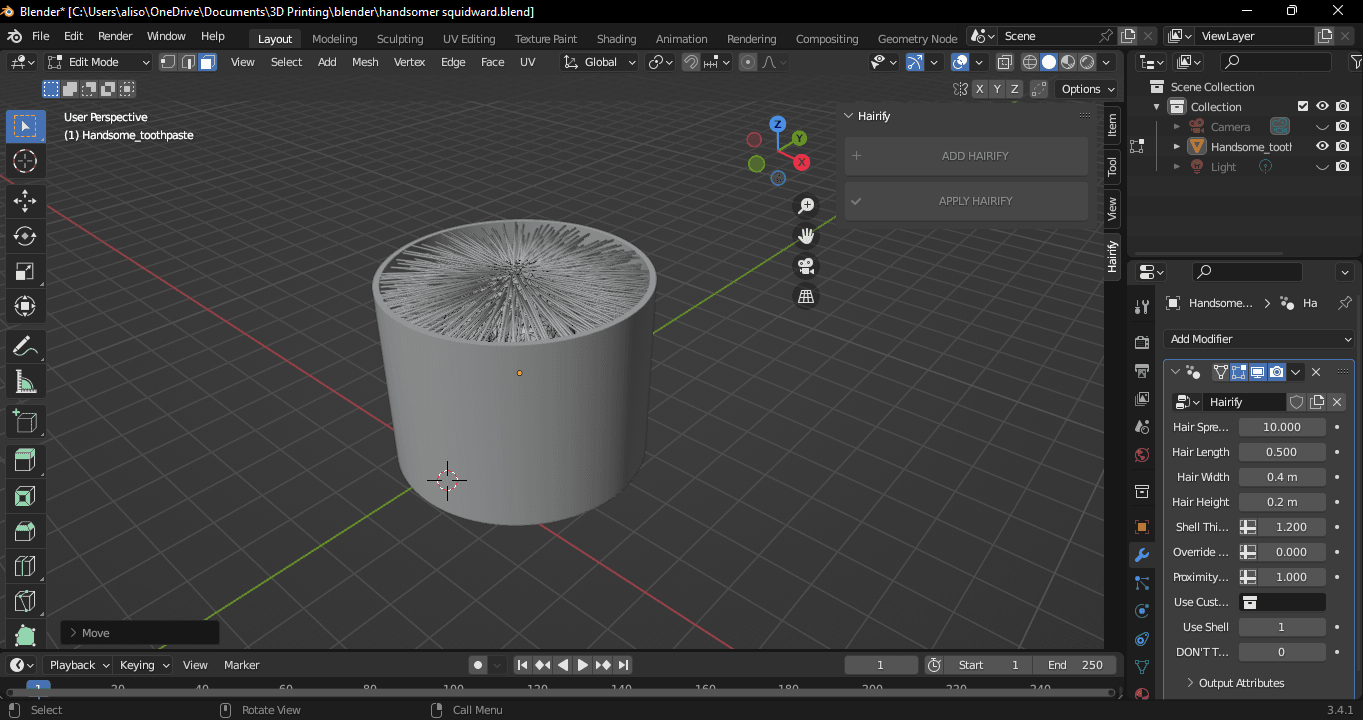Open the World properties tab
The width and height of the screenshot is (1363, 720).
click(1142, 455)
